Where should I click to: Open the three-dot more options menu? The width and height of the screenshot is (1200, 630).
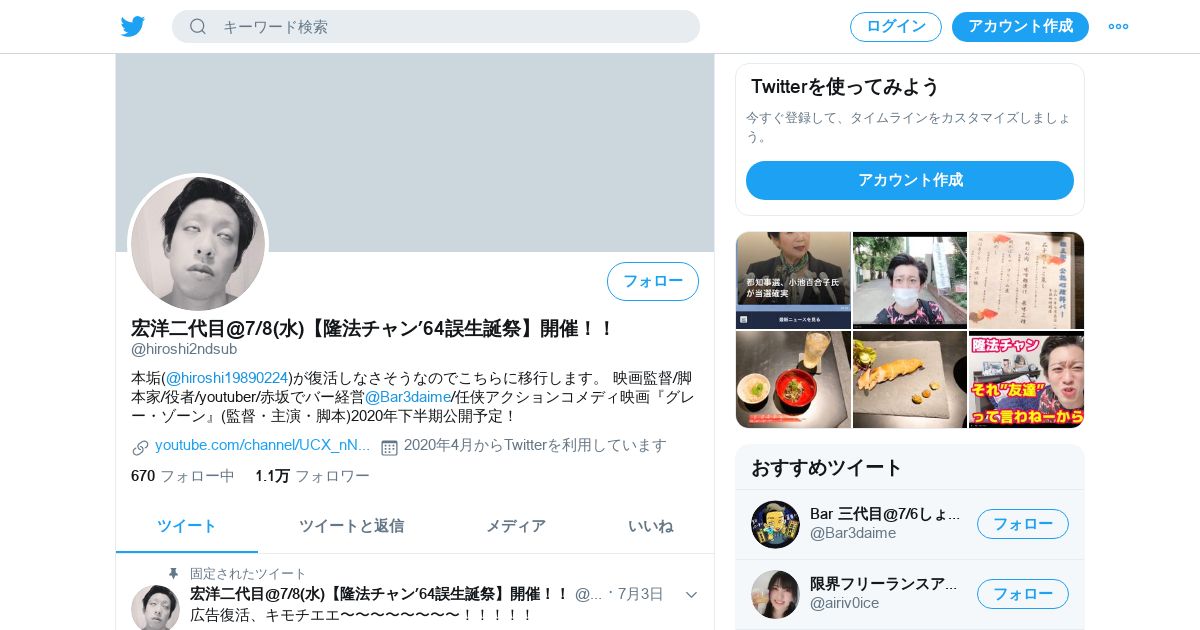pyautogui.click(x=1118, y=27)
